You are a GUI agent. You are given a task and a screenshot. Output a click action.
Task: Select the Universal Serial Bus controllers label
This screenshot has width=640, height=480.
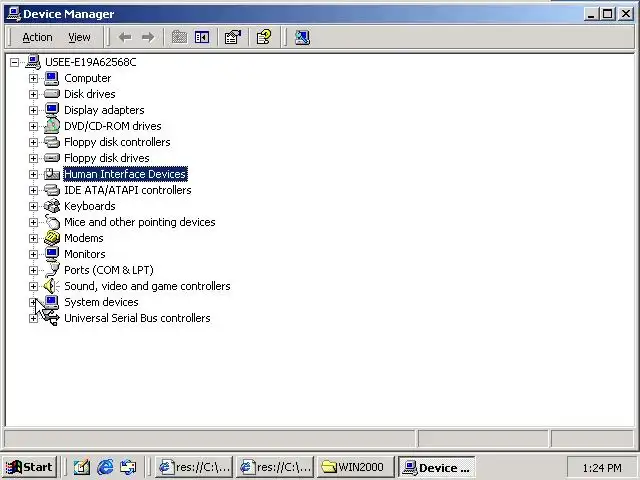point(138,318)
